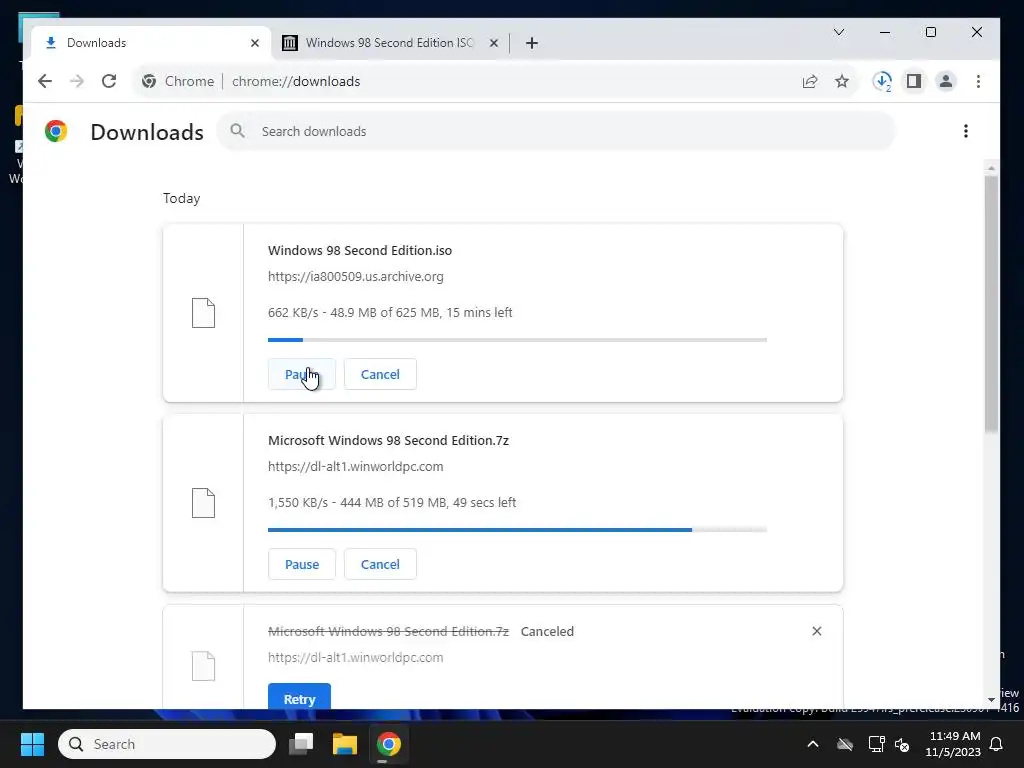Open Chrome's three-dot main menu
1024x768 pixels.
pos(978,81)
